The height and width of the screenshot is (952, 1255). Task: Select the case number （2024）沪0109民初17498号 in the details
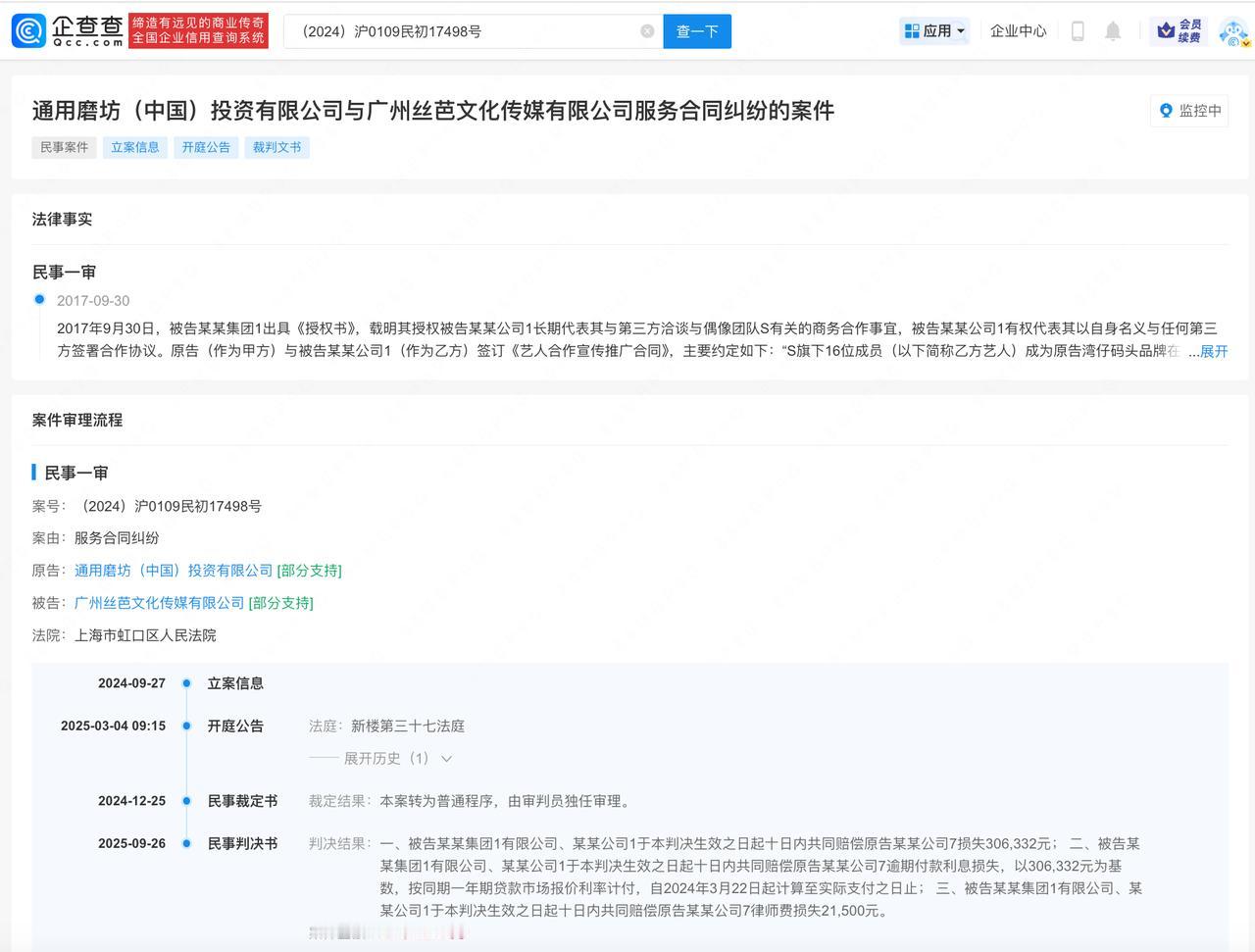tap(169, 506)
